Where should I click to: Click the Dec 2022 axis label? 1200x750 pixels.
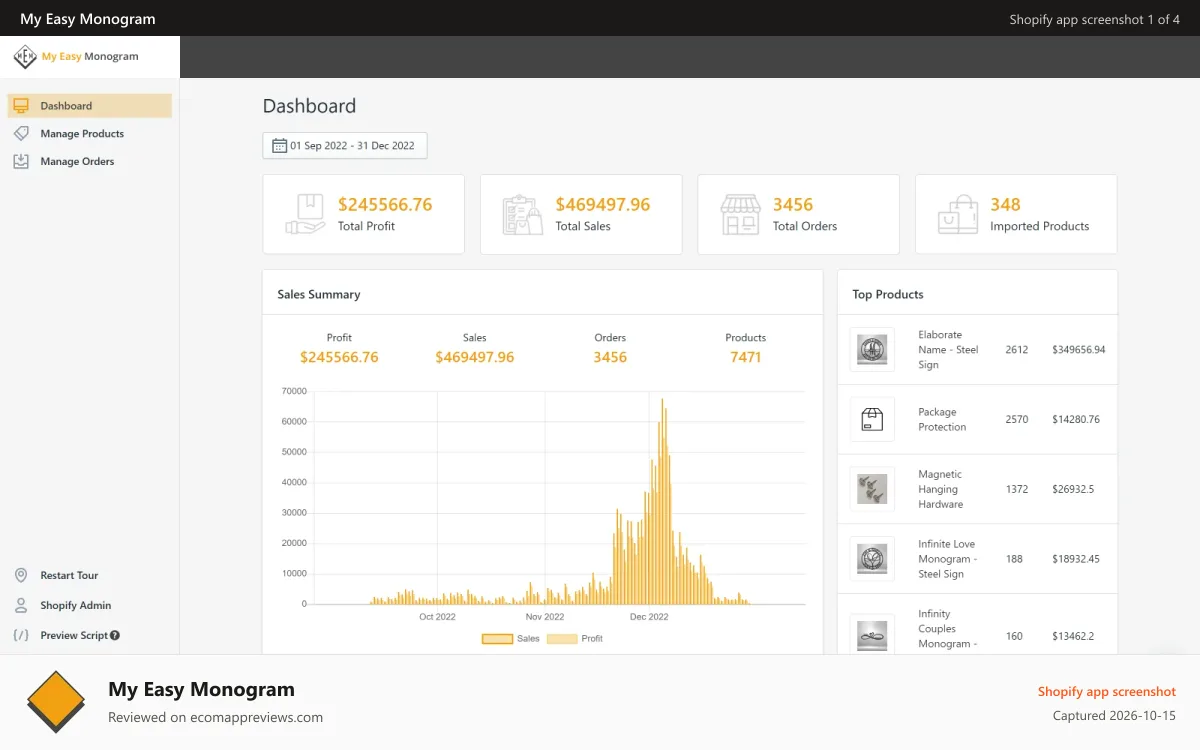[x=649, y=617]
